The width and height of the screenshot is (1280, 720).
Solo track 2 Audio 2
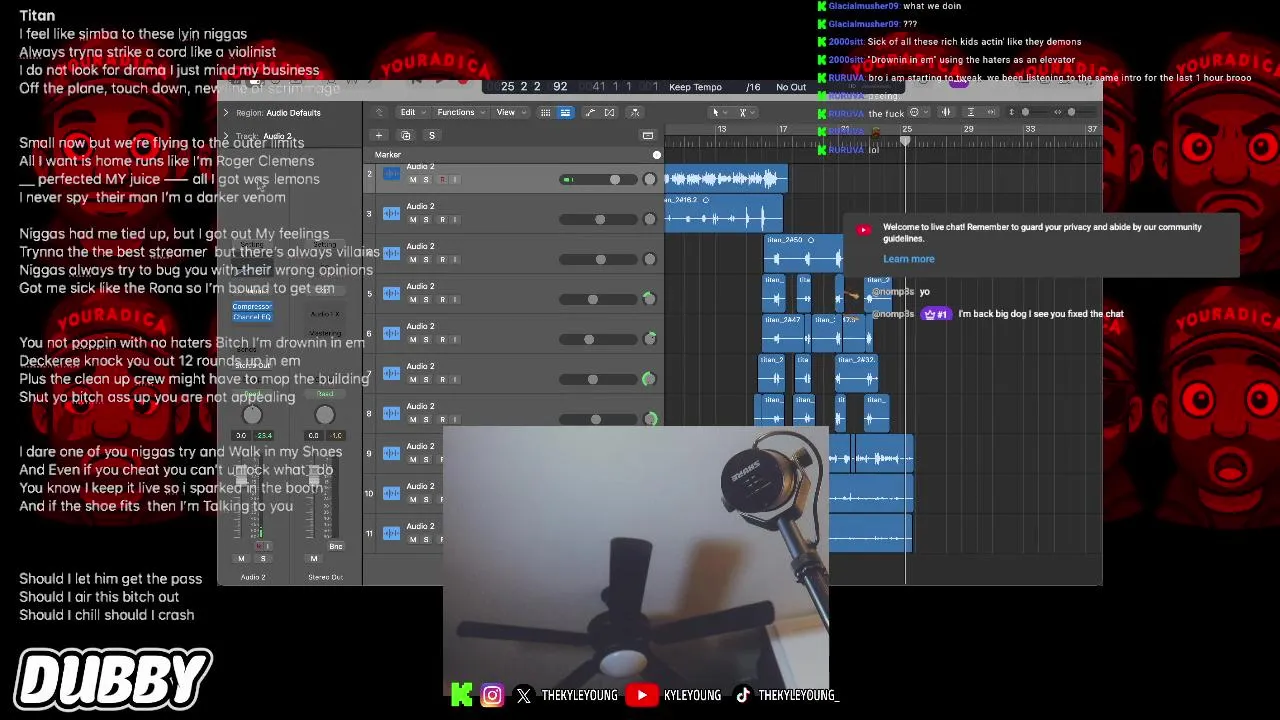point(426,180)
